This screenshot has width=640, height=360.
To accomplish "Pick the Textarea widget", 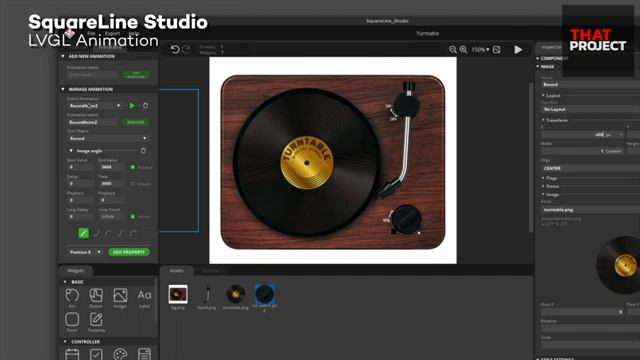I will [96, 322].
